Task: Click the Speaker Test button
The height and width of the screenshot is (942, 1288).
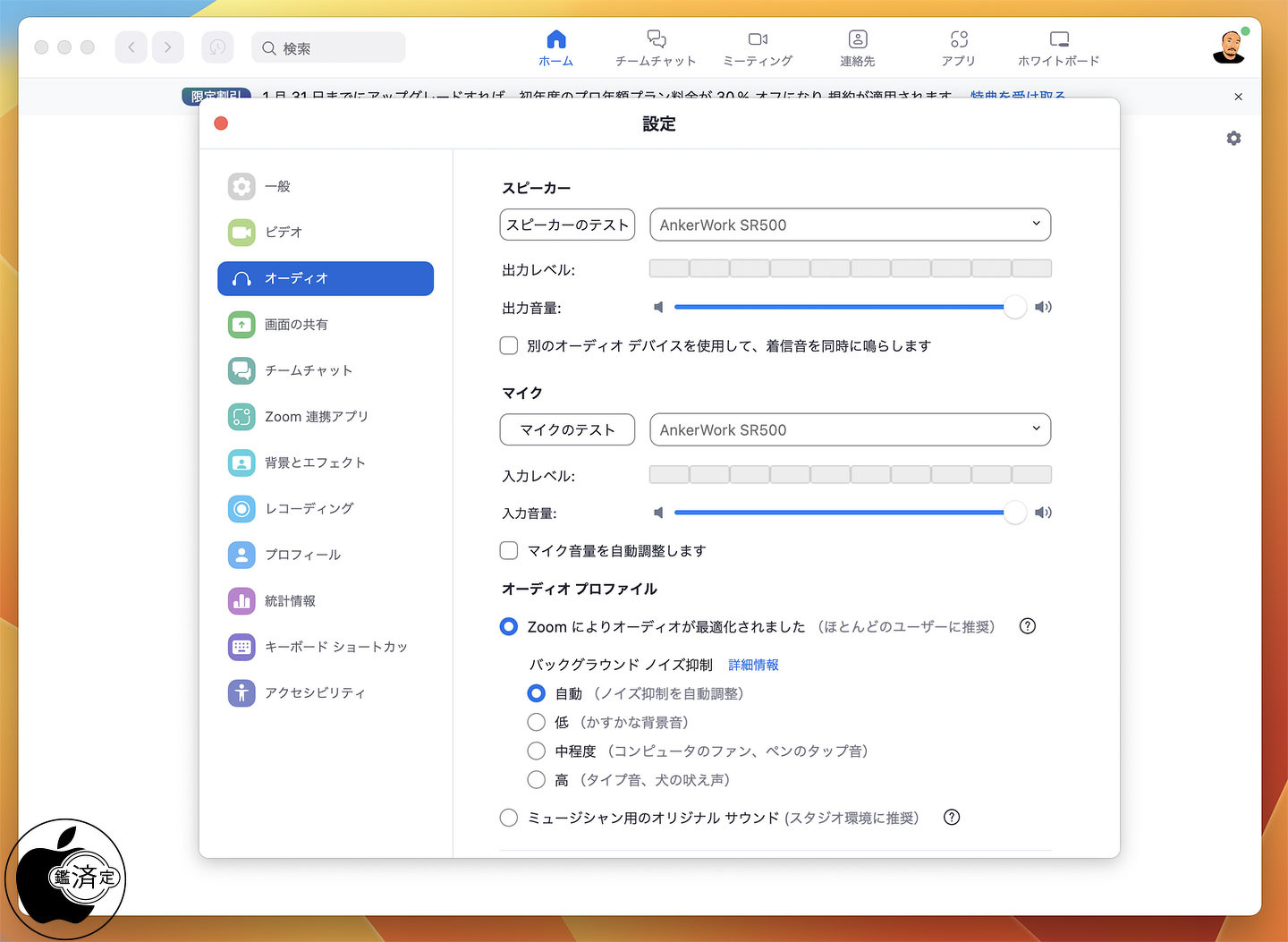Action: point(567,225)
